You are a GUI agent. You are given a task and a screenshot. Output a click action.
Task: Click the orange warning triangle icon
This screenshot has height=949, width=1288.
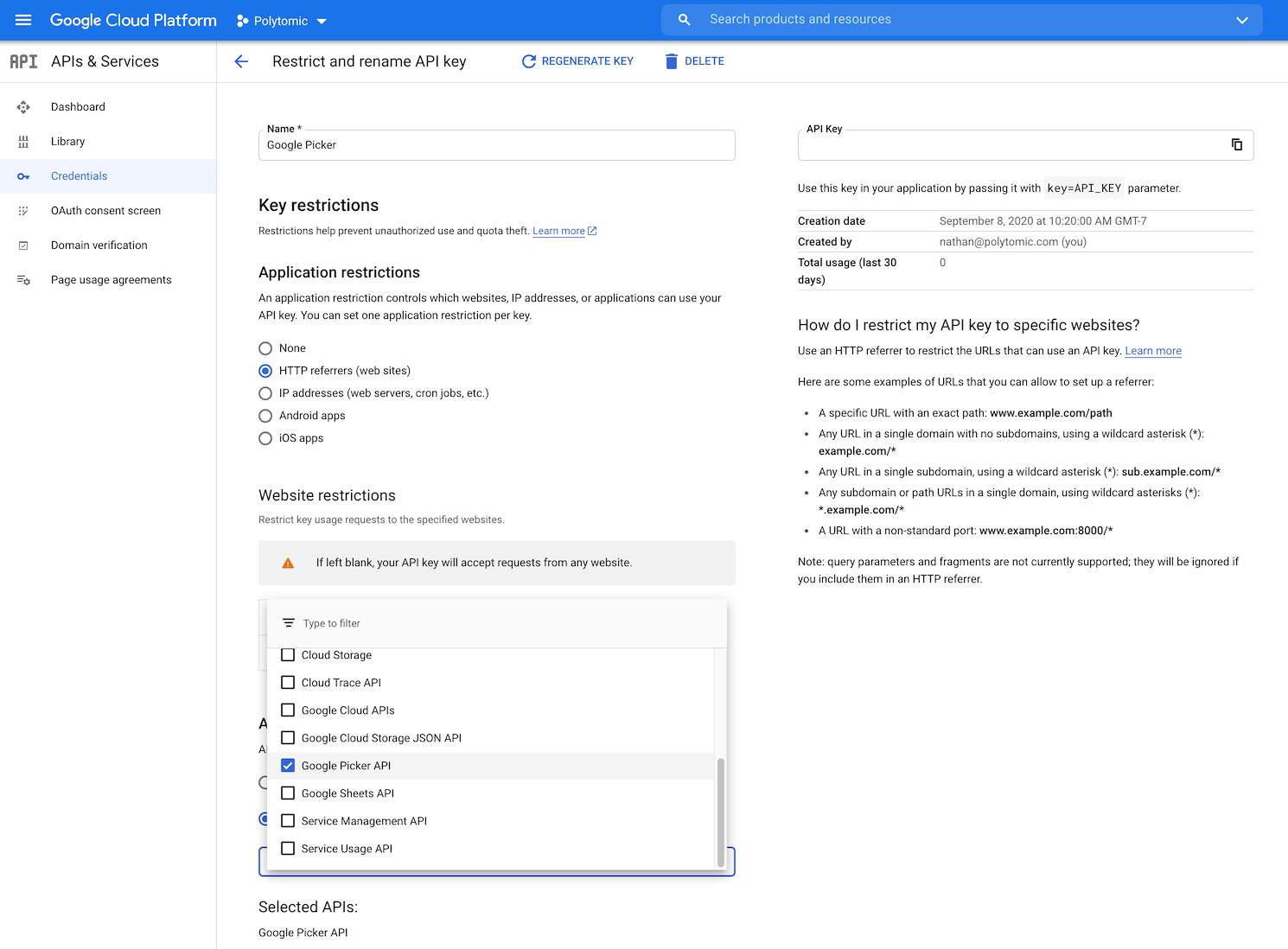(288, 563)
